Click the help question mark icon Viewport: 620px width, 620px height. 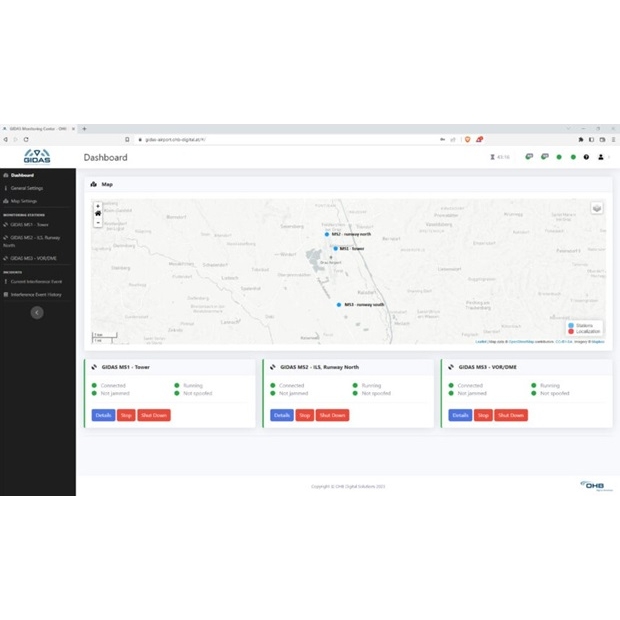586,157
